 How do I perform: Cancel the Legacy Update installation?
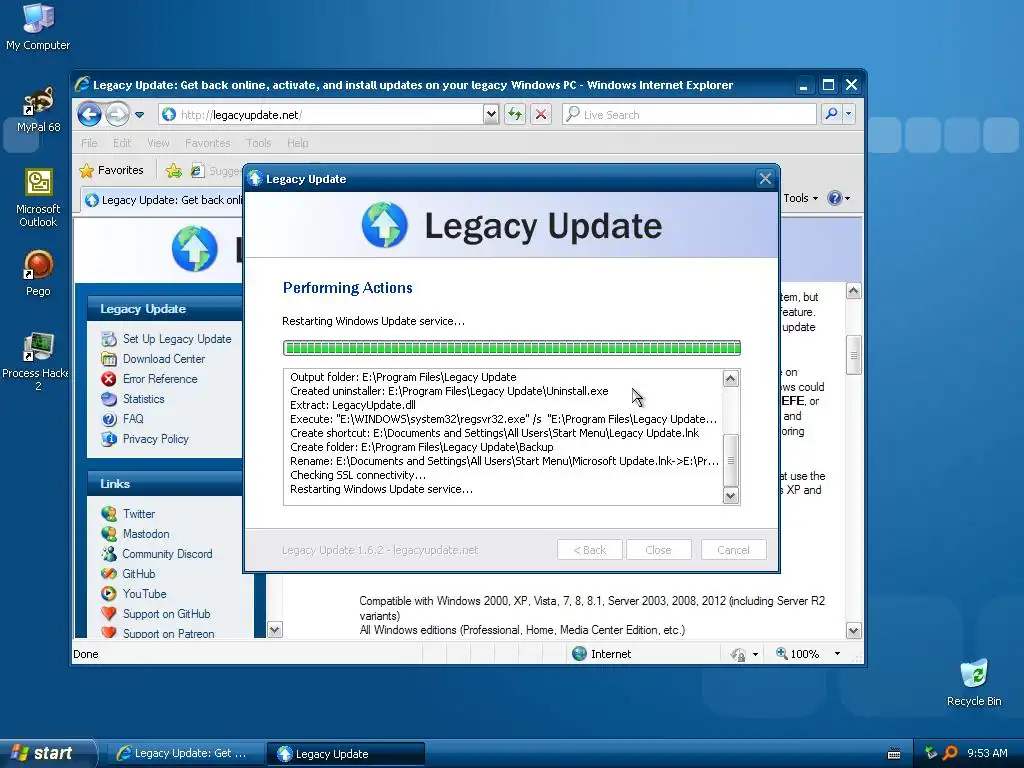[733, 550]
